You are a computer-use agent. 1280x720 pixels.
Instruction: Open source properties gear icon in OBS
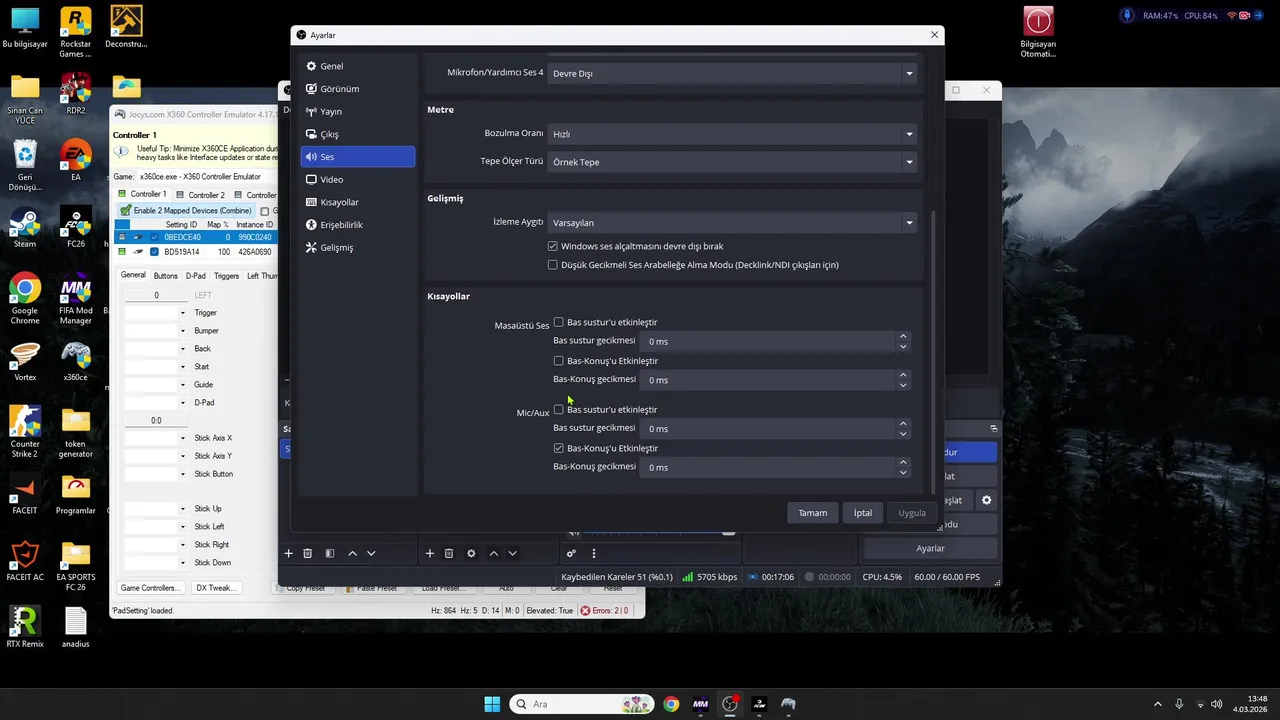coord(471,554)
